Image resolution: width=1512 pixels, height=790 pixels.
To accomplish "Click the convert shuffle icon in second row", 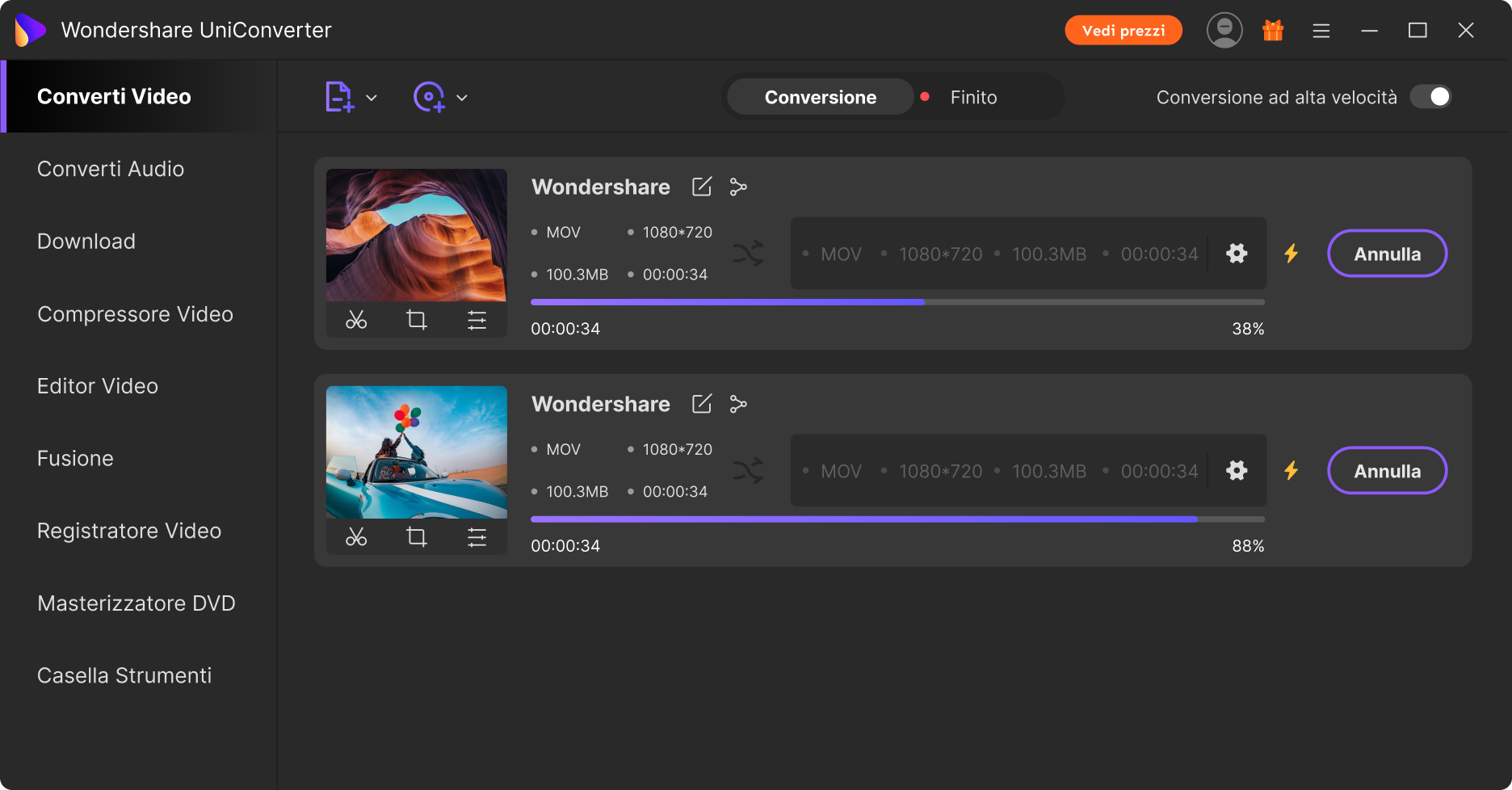I will pos(749,471).
